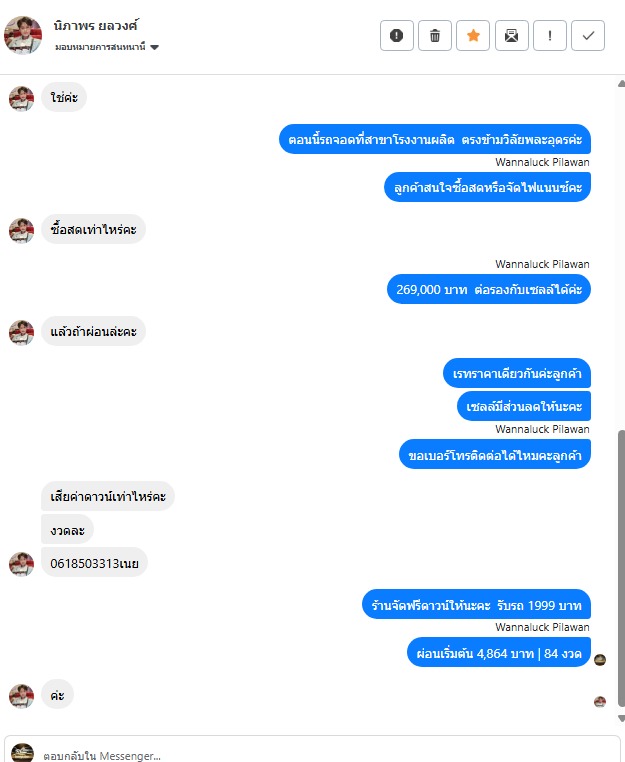This screenshot has width=625, height=762.
Task: Delete conversation with the trash icon
Action: pyautogui.click(x=435, y=35)
